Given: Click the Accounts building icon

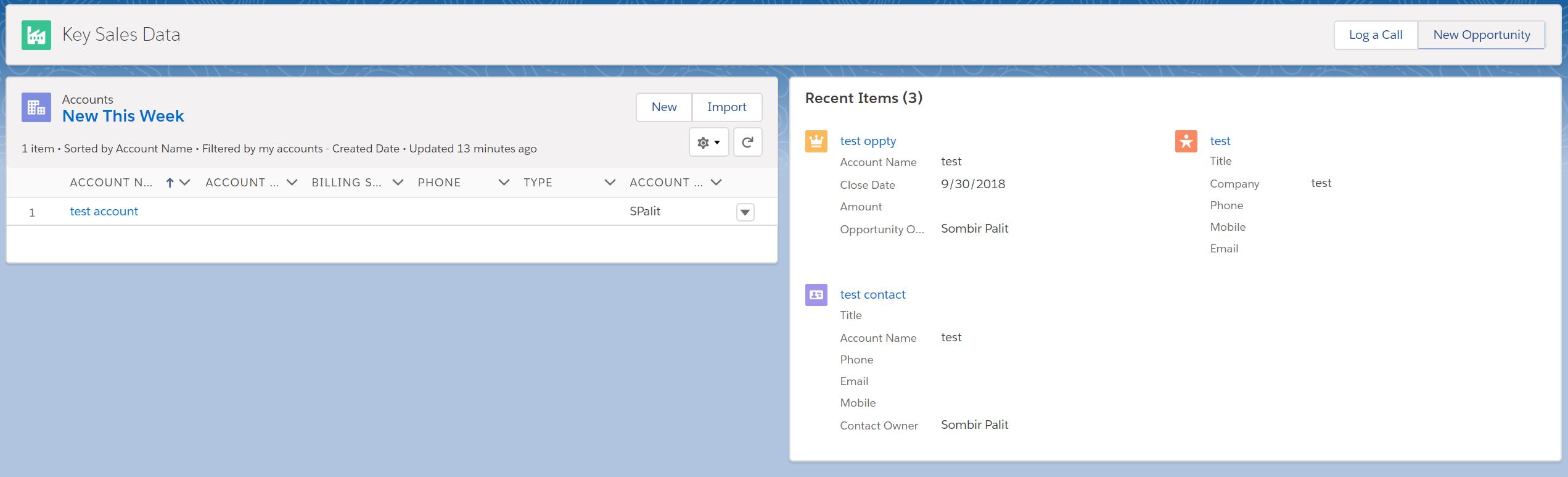Looking at the screenshot, I should coord(36,108).
